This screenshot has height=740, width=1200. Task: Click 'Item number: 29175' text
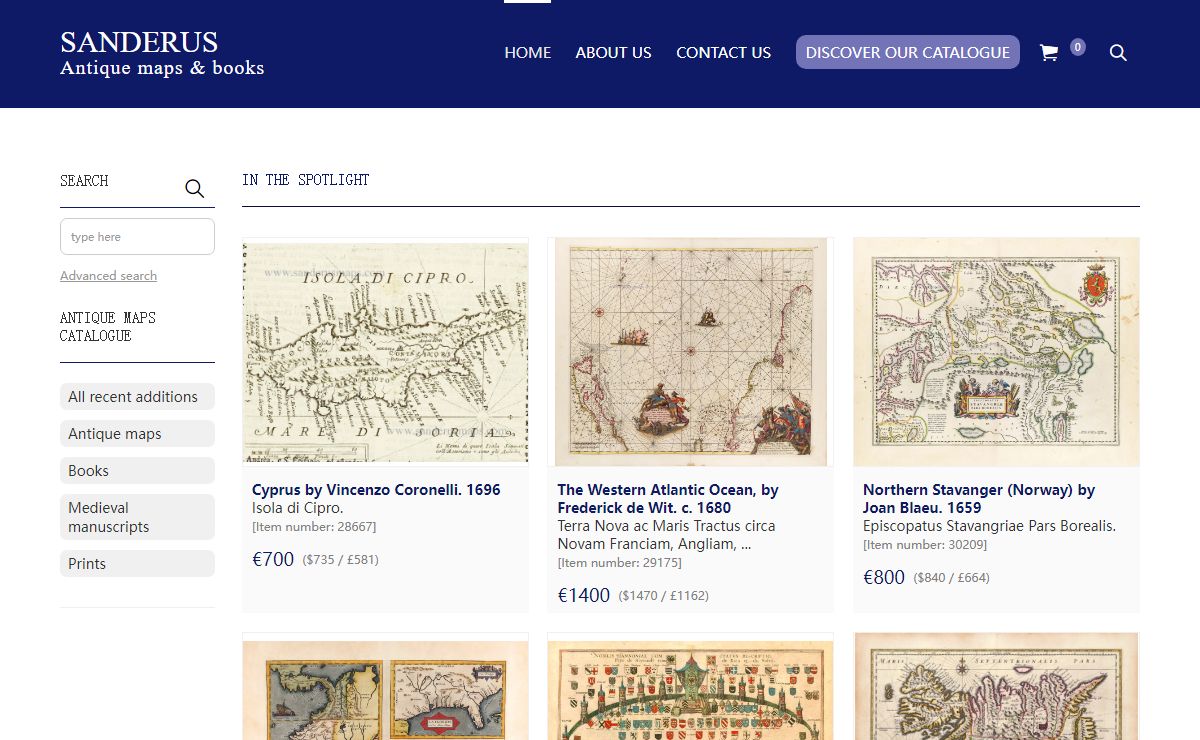click(620, 563)
